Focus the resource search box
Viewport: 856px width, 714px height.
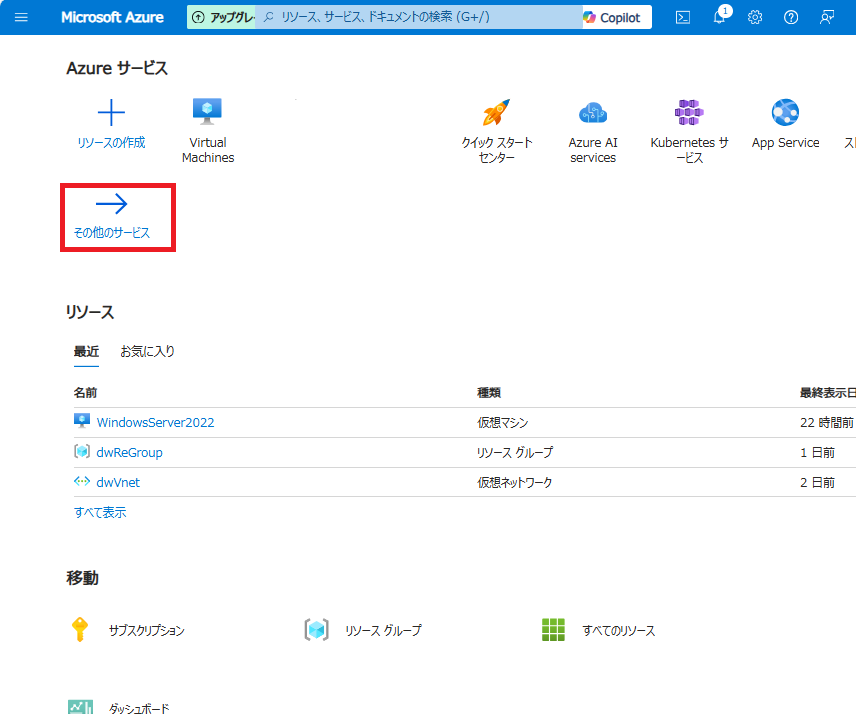click(418, 17)
